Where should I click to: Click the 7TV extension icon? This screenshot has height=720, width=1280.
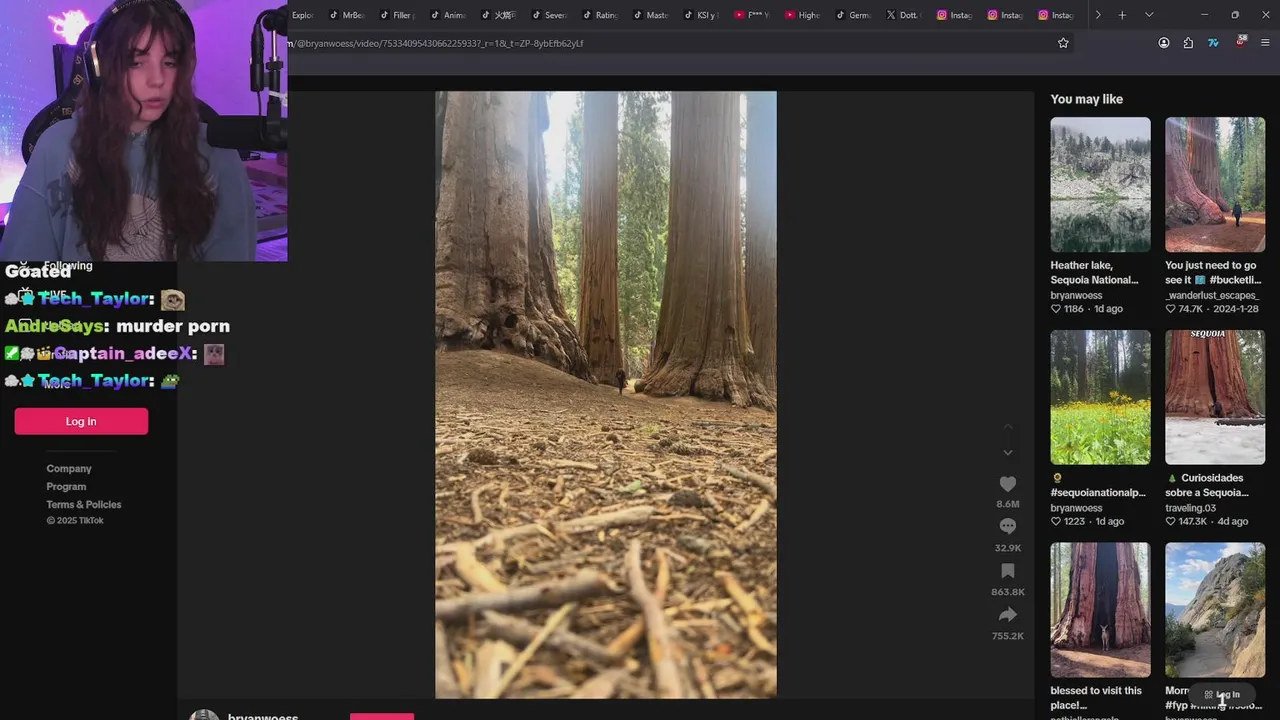[x=1213, y=43]
